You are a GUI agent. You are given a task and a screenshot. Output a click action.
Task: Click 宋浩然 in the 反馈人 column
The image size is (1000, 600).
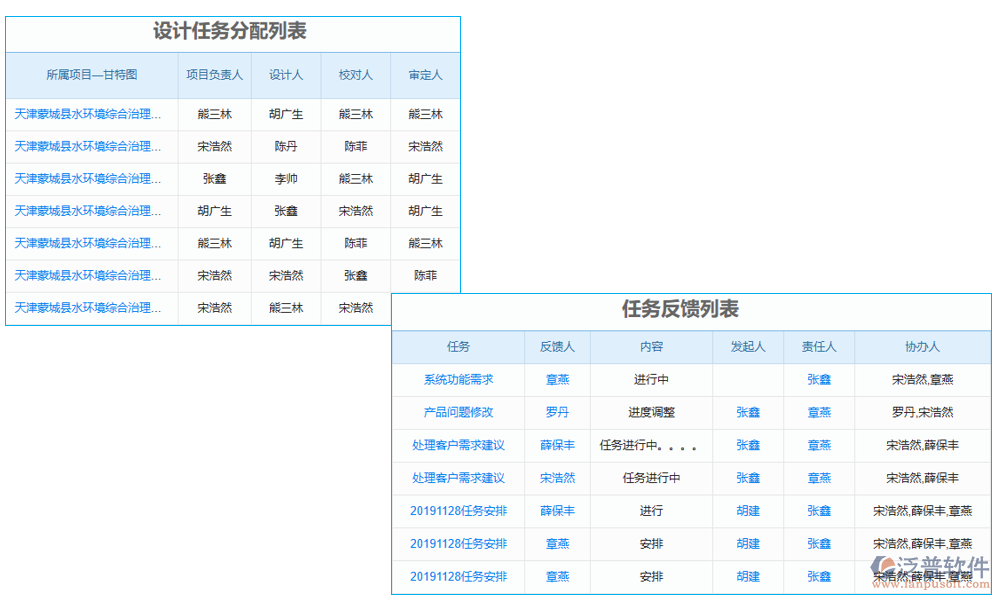pyautogui.click(x=557, y=478)
